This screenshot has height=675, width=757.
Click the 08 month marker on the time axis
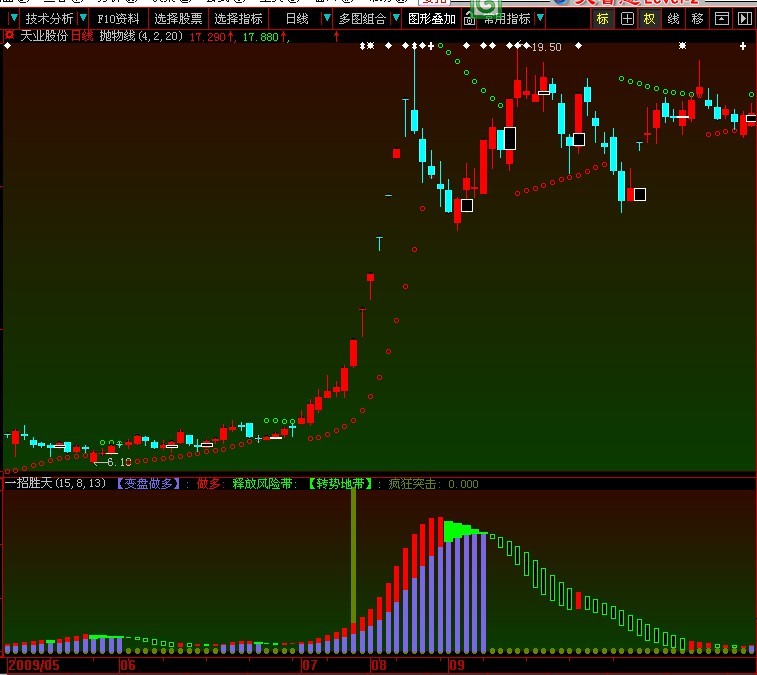pyautogui.click(x=379, y=665)
